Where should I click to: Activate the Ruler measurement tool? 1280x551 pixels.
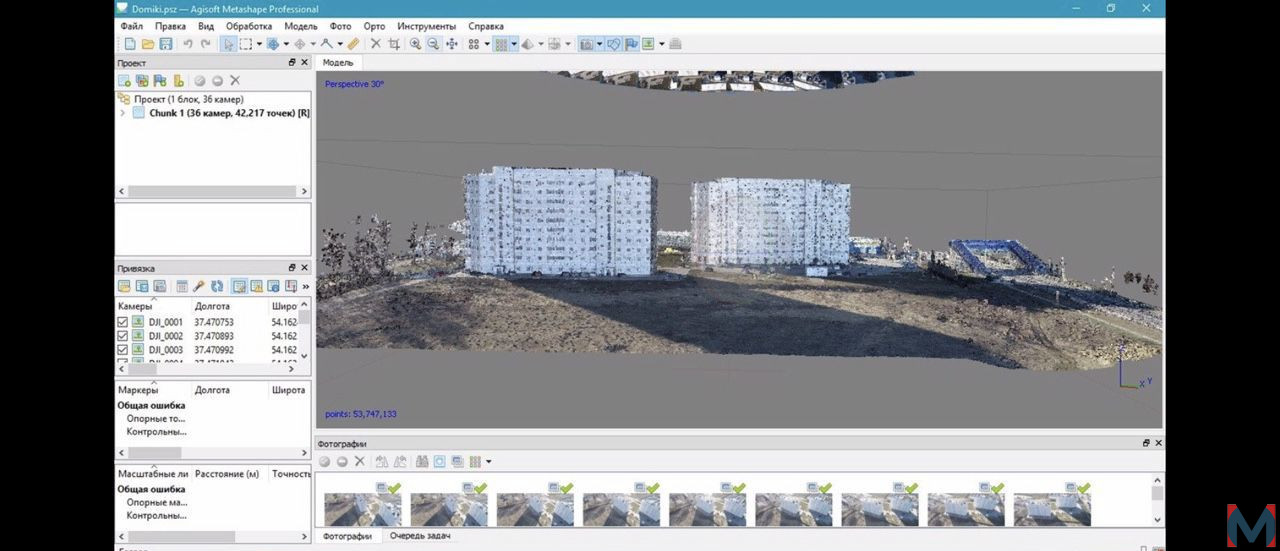[354, 44]
